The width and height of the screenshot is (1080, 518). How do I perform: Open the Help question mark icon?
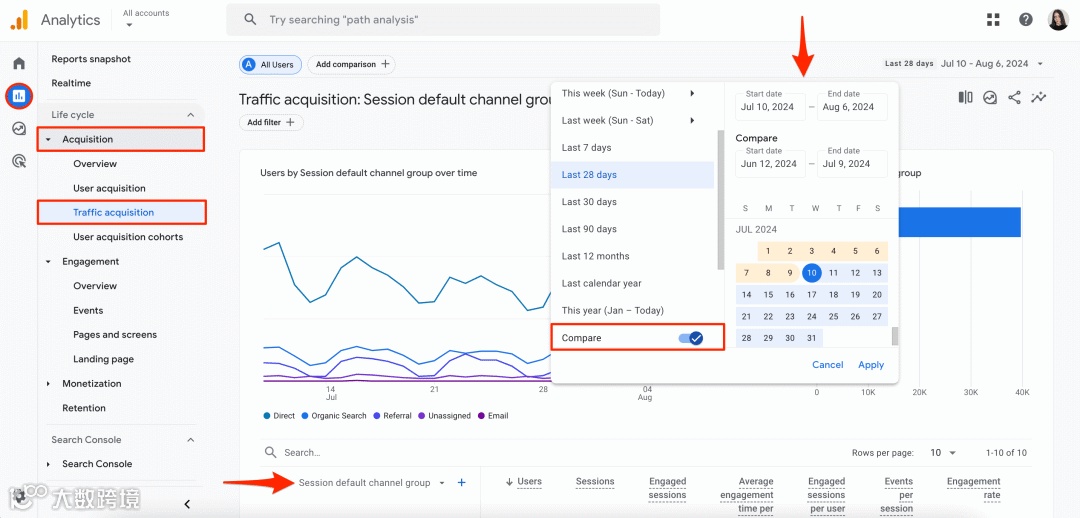click(x=1026, y=19)
